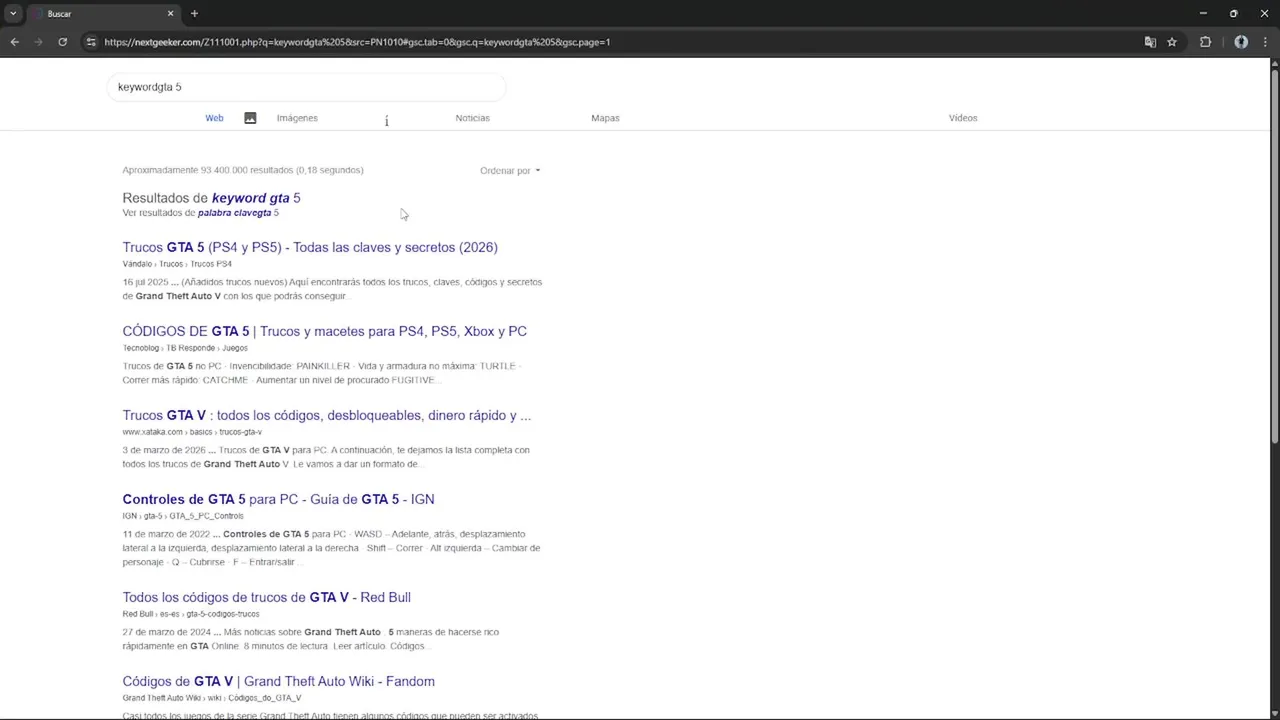Click the IGN › gta-5 breadcrumb text

(183, 516)
